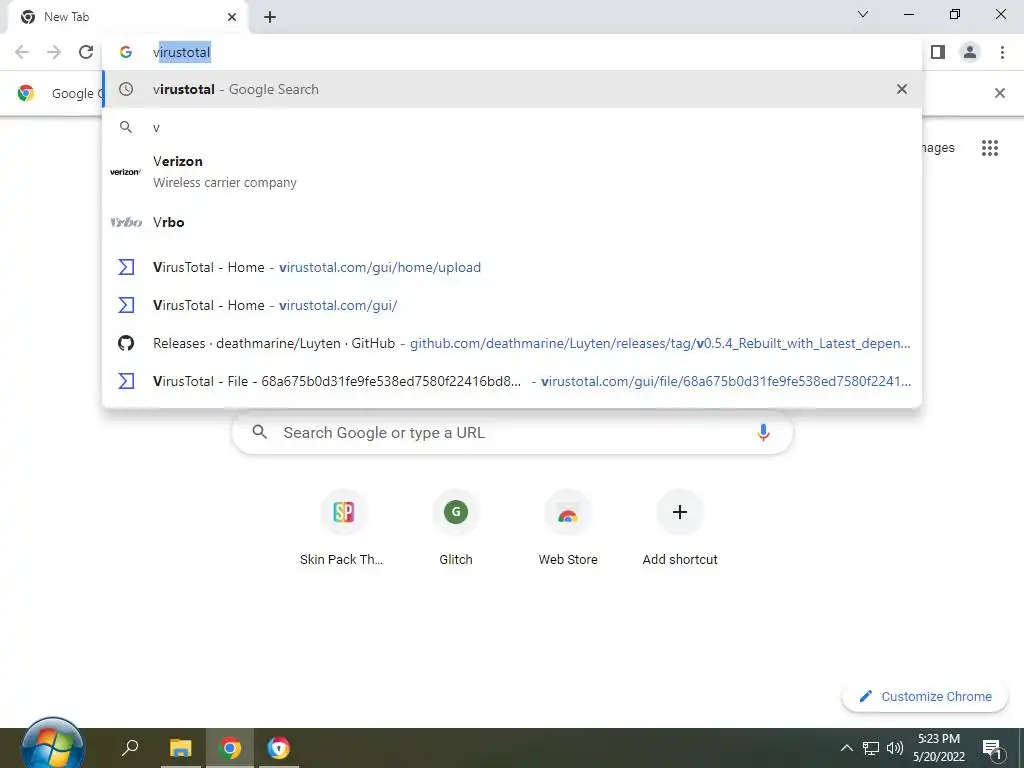Open the tab search chevron in title bar
This screenshot has width=1024, height=768.
pyautogui.click(x=863, y=14)
